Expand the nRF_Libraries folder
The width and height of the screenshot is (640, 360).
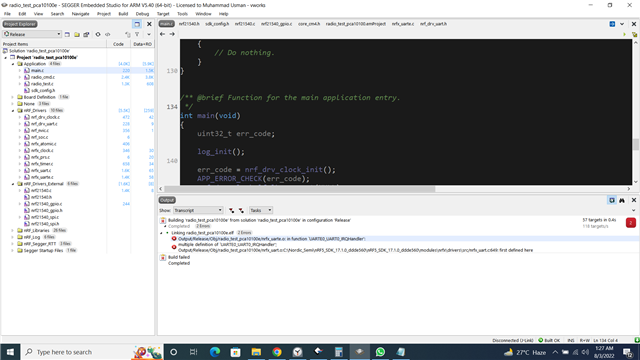[13, 231]
